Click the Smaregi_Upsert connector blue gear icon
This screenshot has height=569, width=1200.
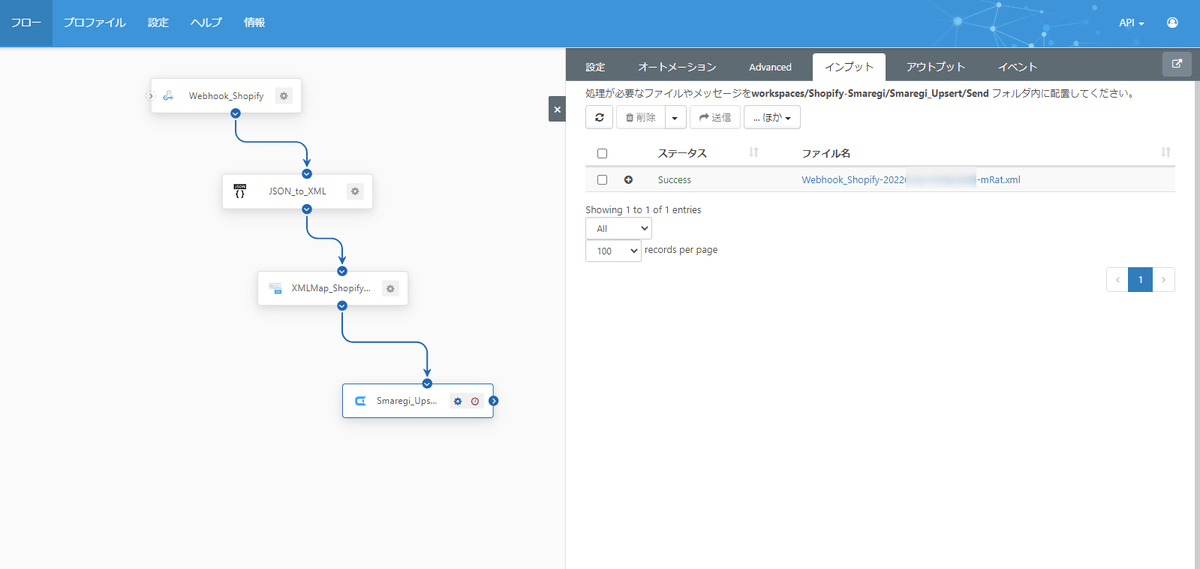[458, 401]
